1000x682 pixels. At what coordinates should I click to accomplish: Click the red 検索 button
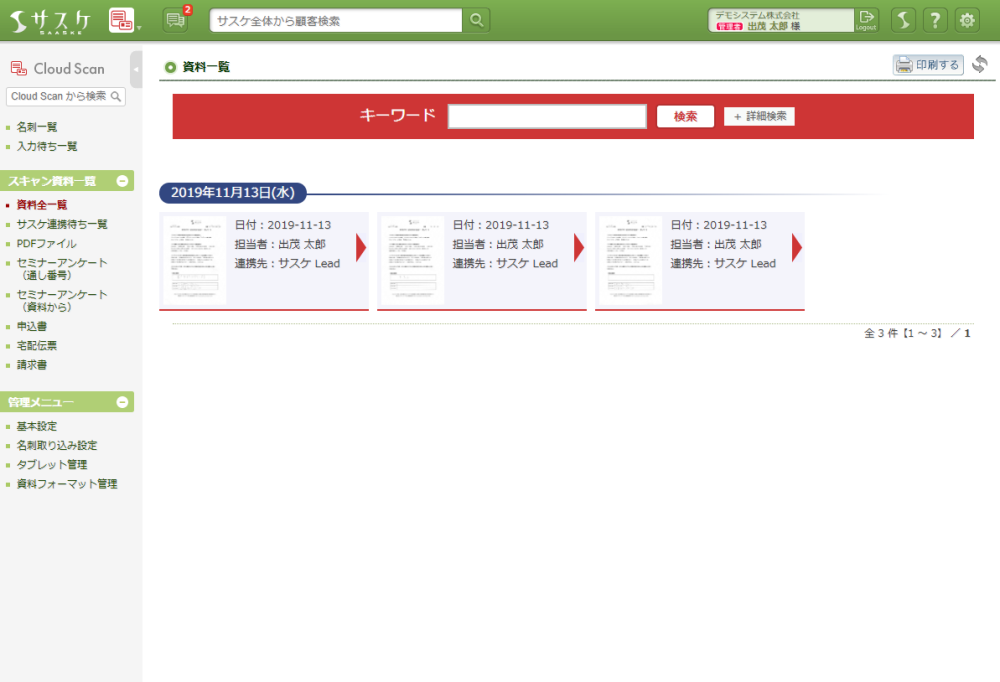pos(685,116)
